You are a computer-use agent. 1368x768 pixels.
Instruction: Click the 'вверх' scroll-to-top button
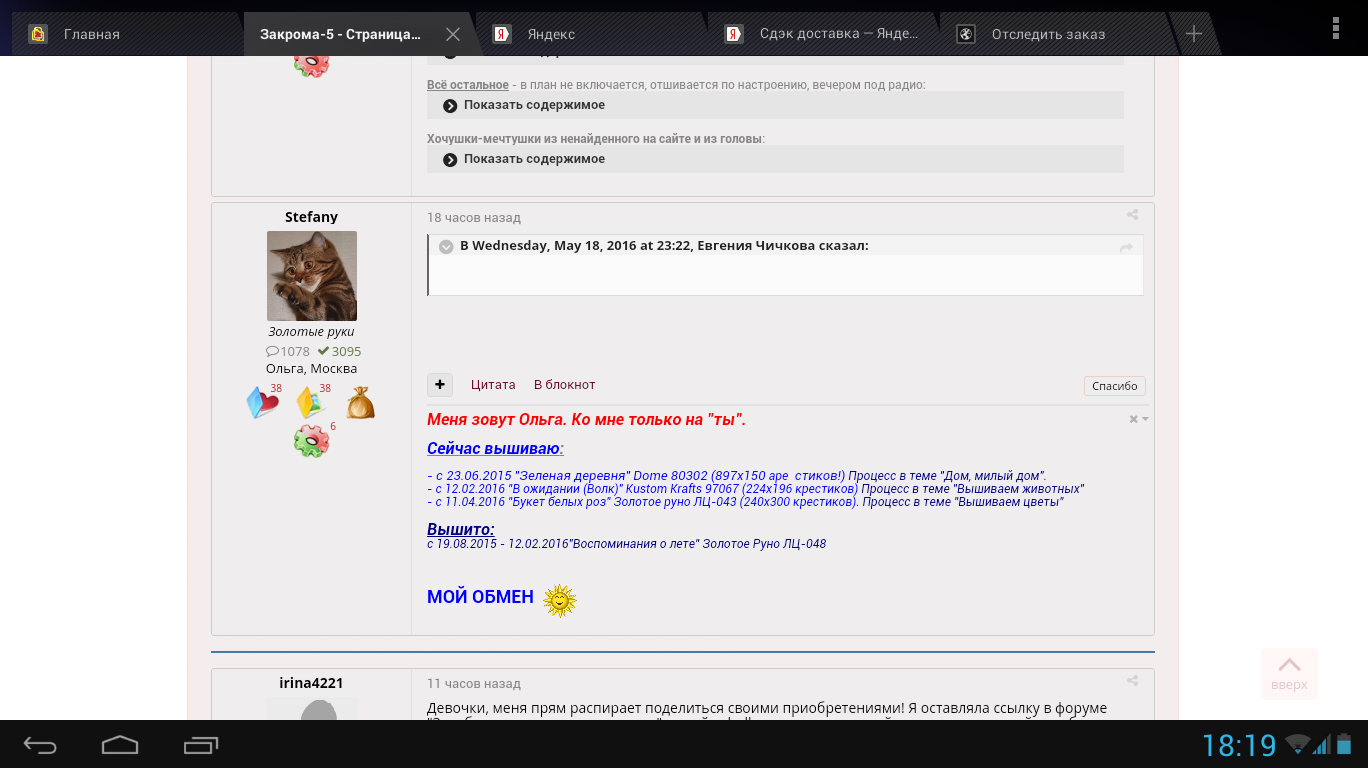pos(1289,673)
